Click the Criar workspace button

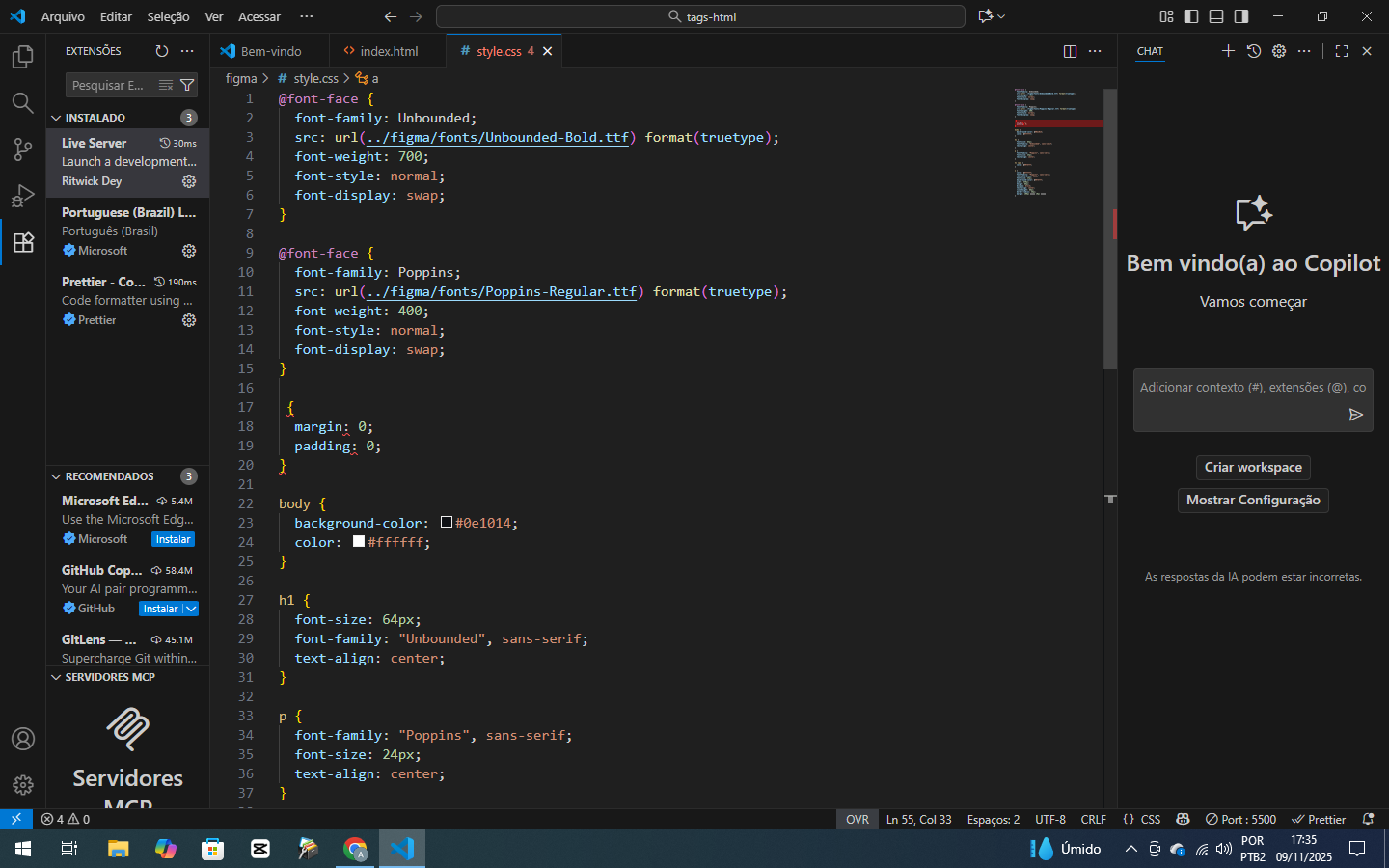coord(1252,467)
